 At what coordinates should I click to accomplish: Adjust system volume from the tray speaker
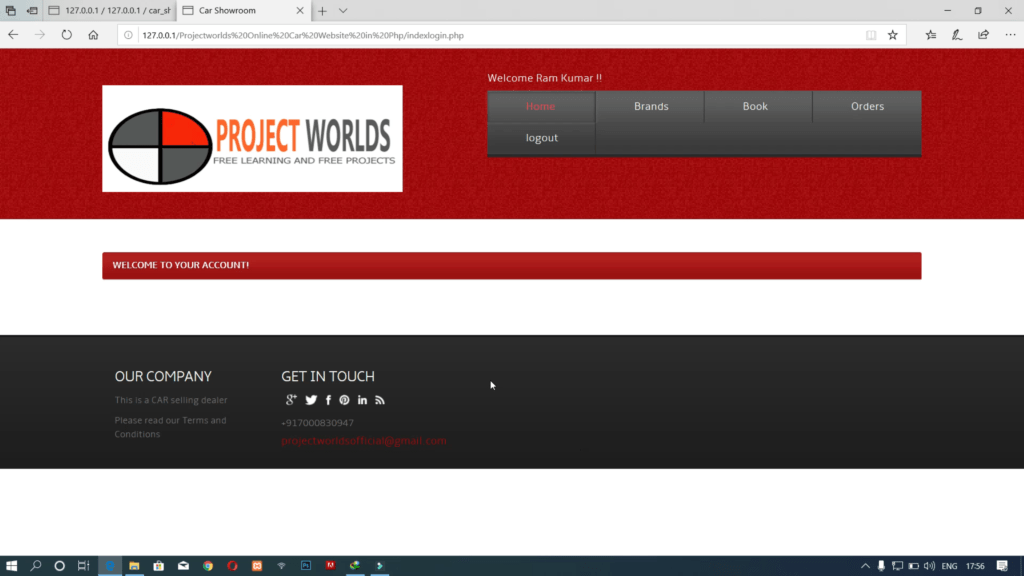pyautogui.click(x=930, y=566)
